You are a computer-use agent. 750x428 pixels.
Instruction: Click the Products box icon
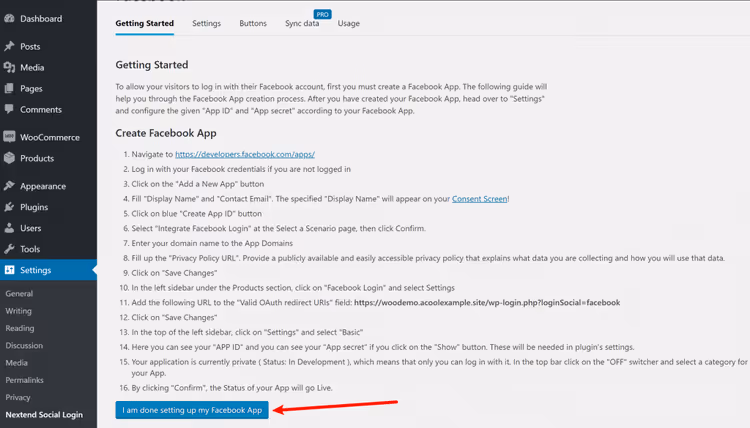[x=9, y=158]
